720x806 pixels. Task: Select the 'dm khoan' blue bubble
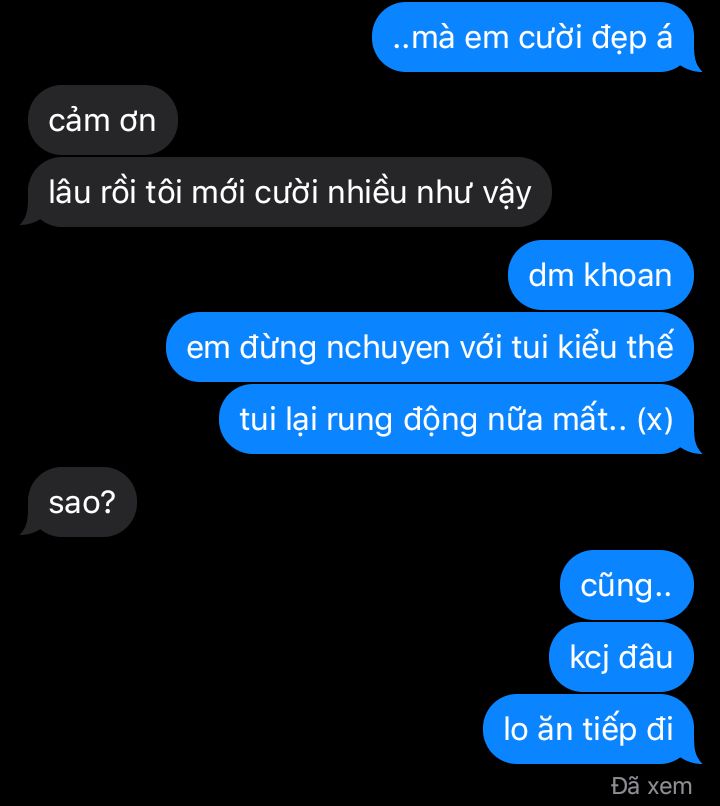click(x=601, y=275)
